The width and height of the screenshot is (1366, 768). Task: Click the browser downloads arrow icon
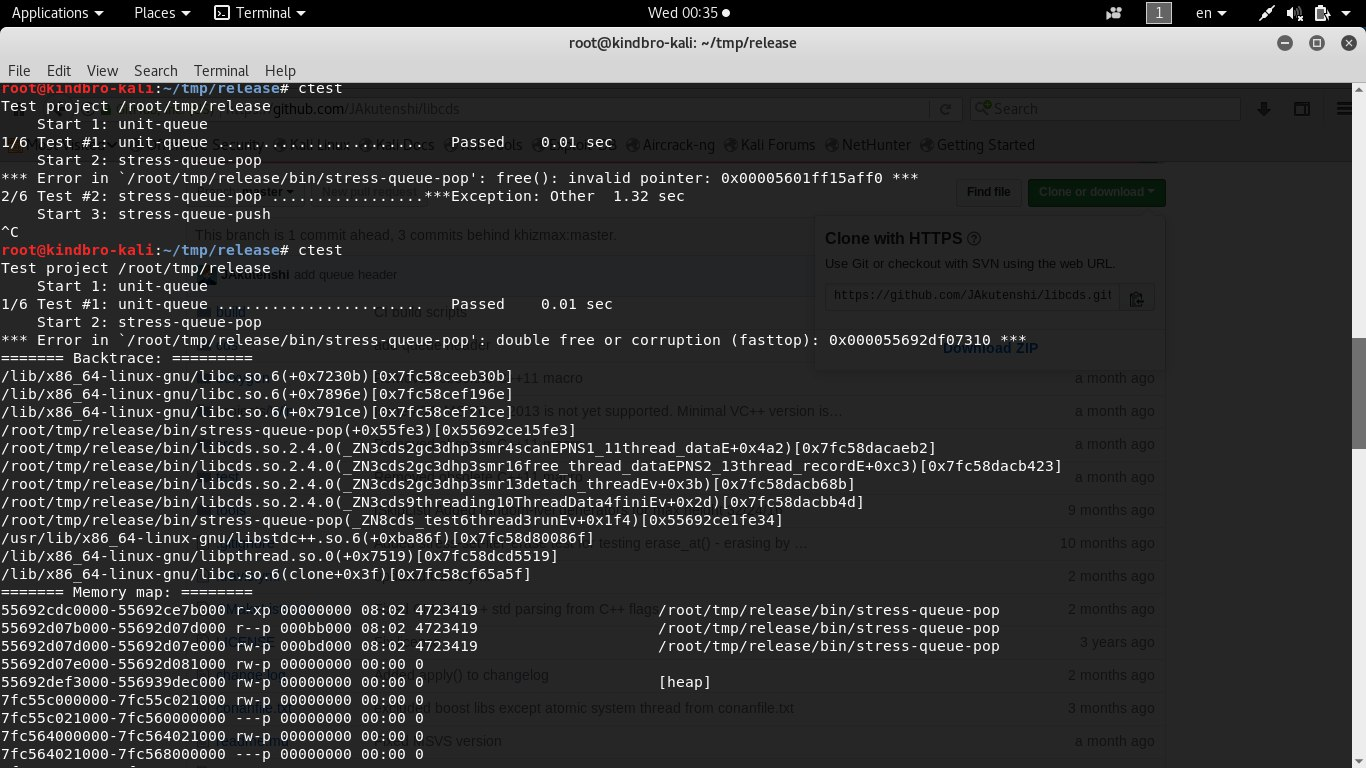(1264, 109)
